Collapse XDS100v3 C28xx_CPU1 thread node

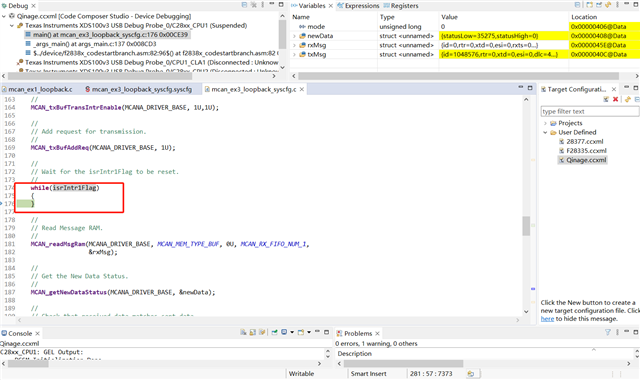(x=12, y=26)
